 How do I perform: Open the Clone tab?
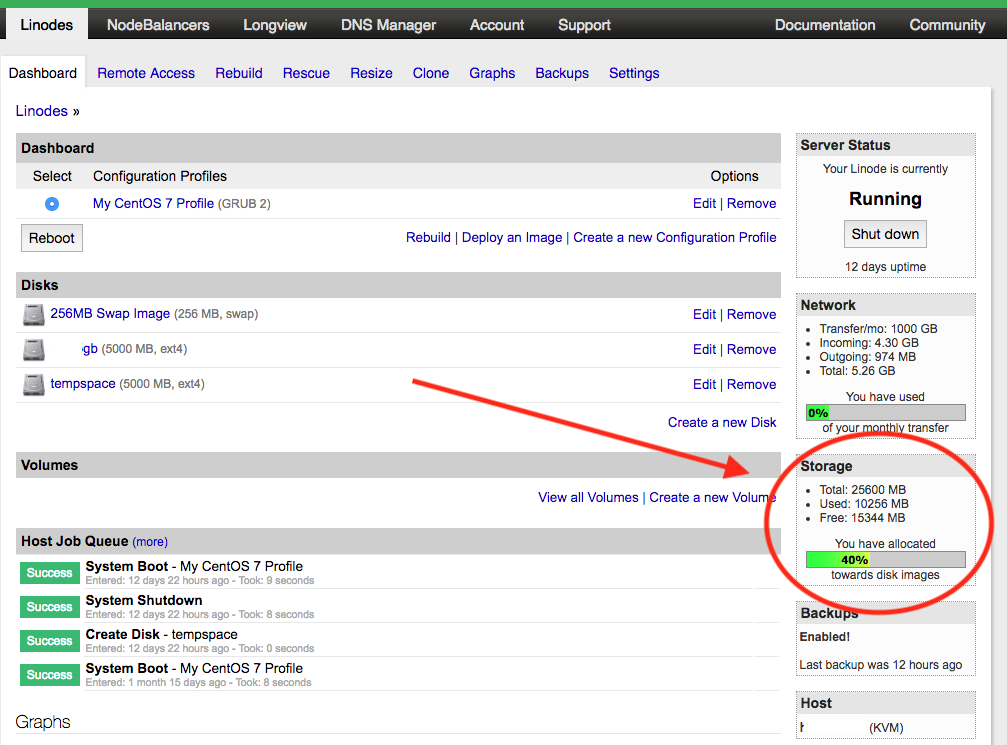431,73
